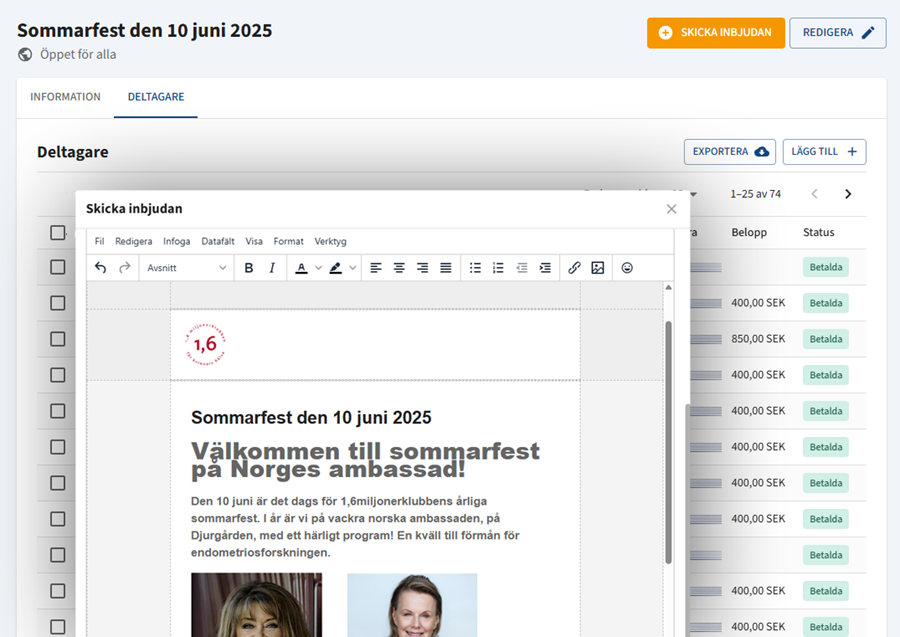Click the Exportera button
The width and height of the screenshot is (900, 637).
pyautogui.click(x=730, y=152)
